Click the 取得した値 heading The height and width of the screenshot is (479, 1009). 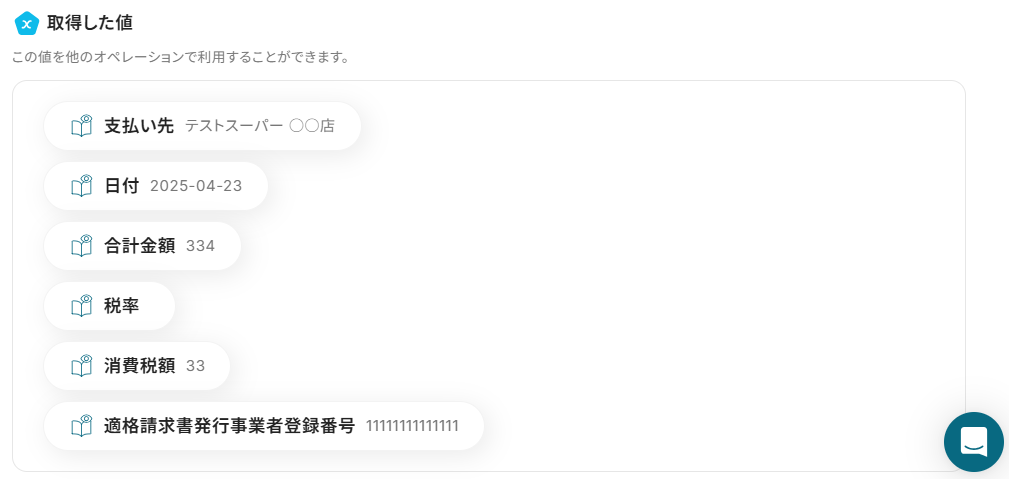click(90, 23)
